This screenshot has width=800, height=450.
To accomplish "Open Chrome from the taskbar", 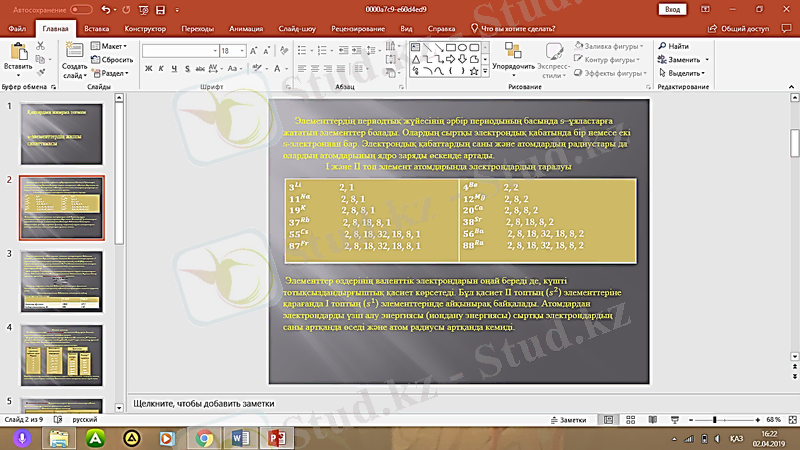I will [x=204, y=438].
